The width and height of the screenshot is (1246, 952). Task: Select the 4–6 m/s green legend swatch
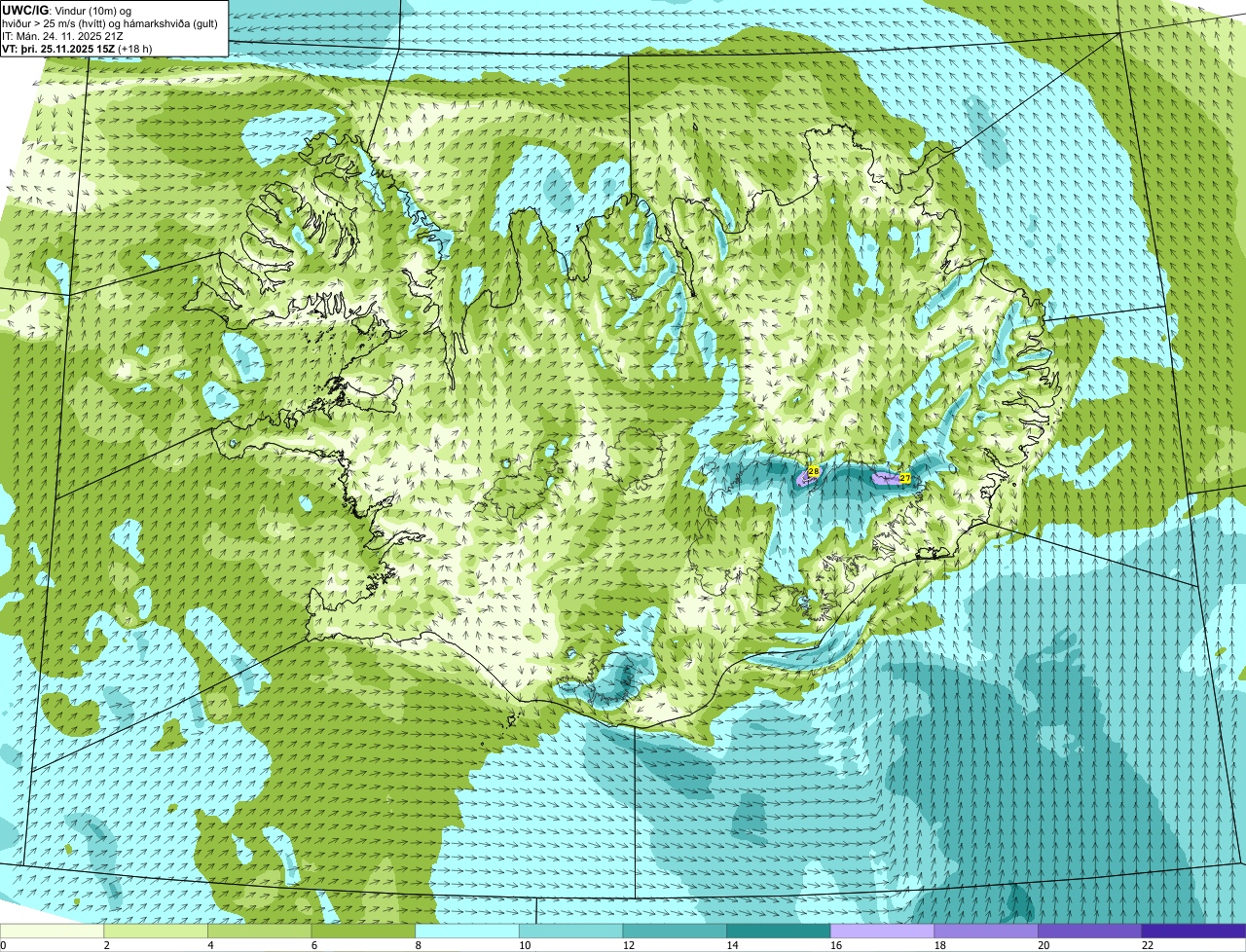259,931
